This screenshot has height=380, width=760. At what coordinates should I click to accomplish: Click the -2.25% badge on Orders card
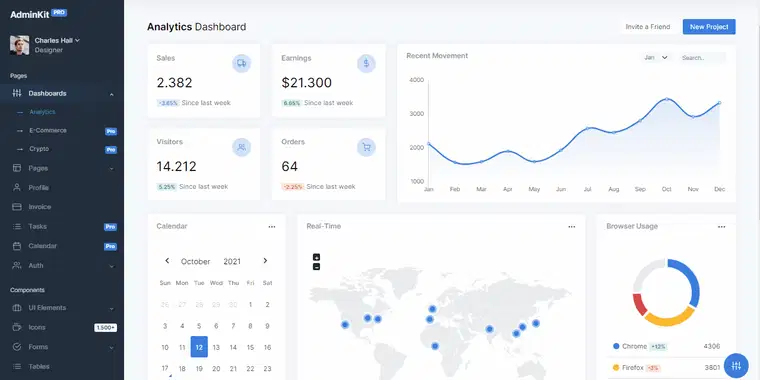tap(293, 187)
